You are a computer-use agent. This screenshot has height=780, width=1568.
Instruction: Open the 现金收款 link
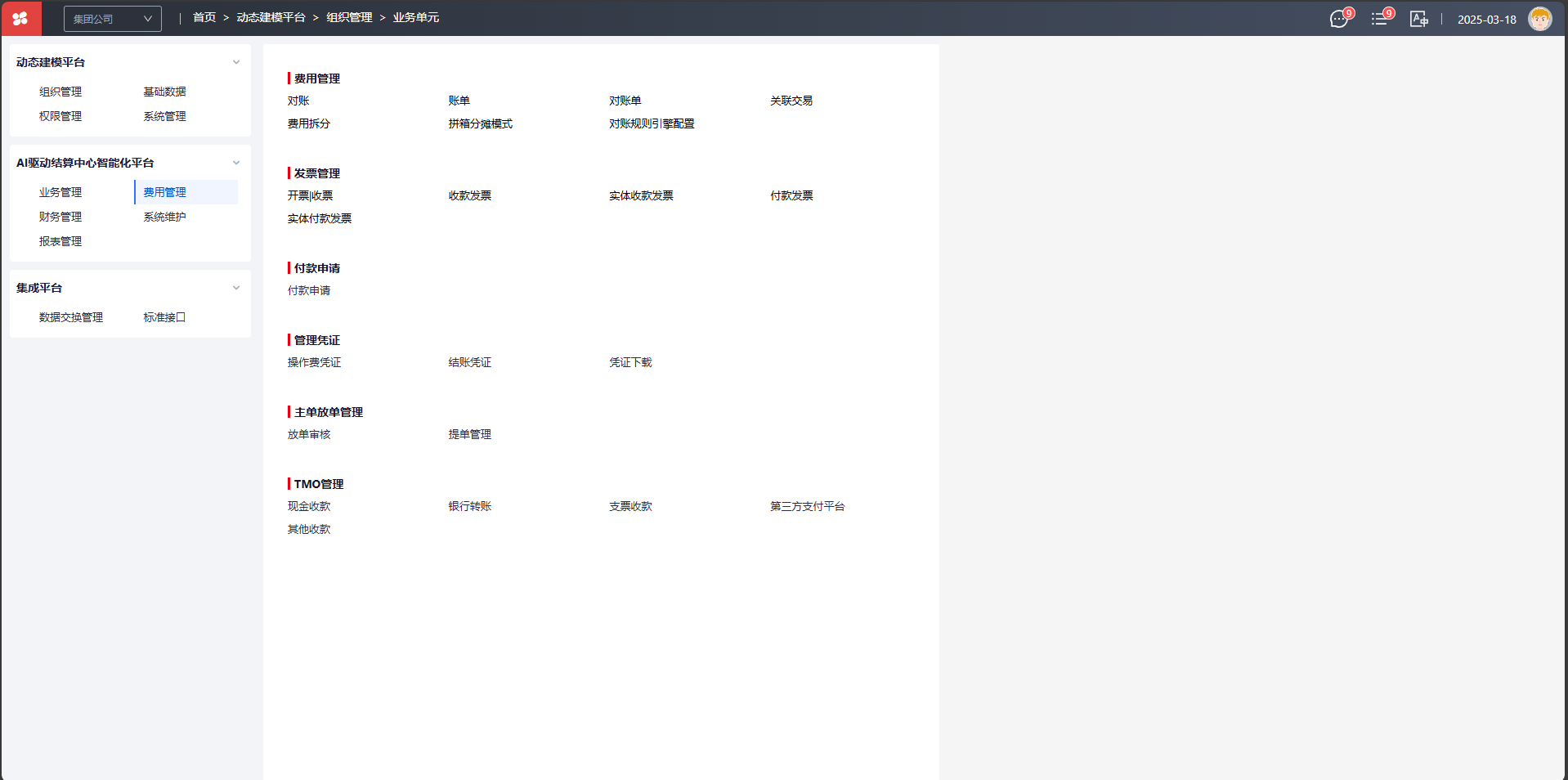[309, 506]
